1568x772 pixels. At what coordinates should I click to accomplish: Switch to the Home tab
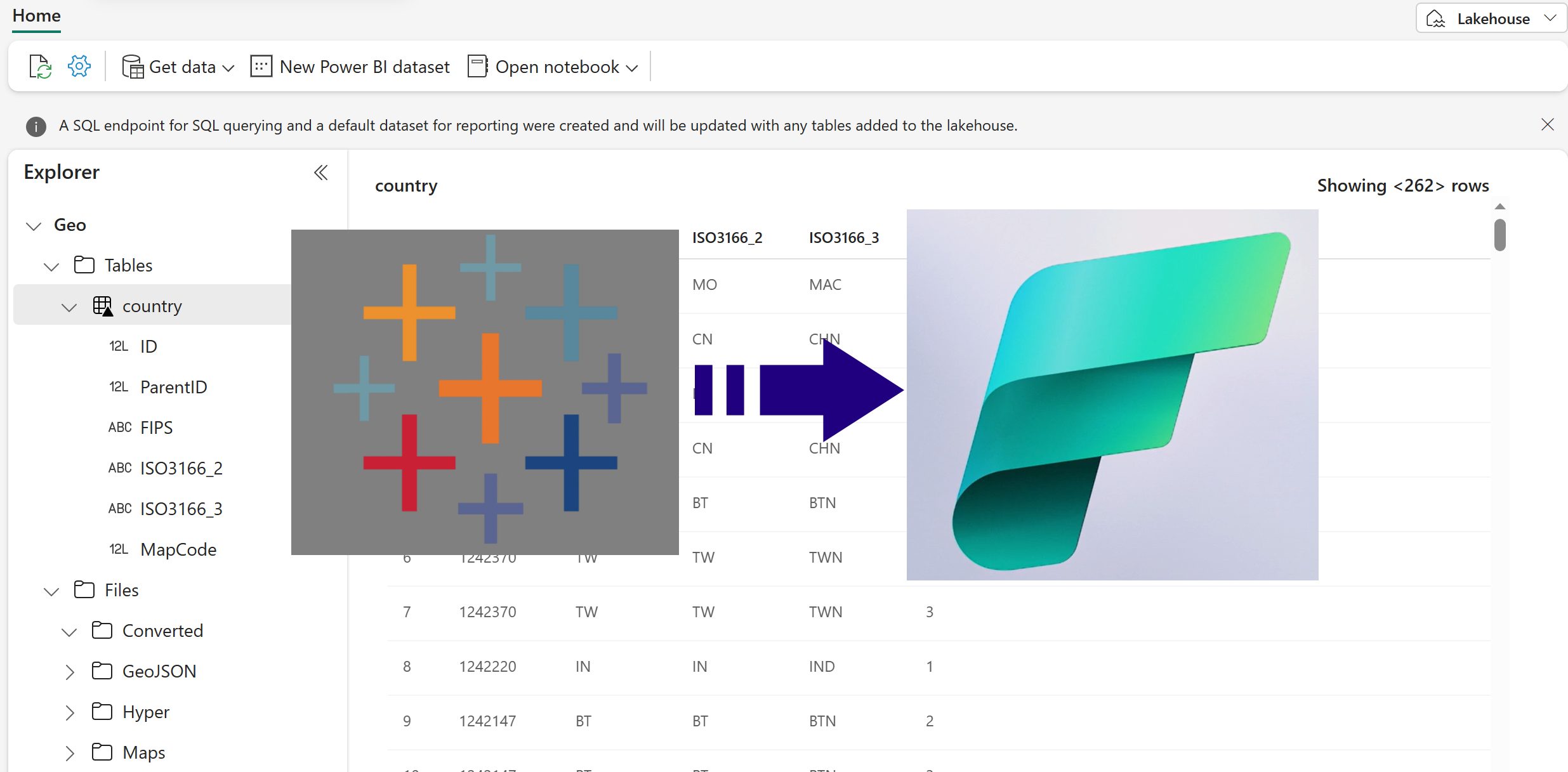pyautogui.click(x=36, y=15)
